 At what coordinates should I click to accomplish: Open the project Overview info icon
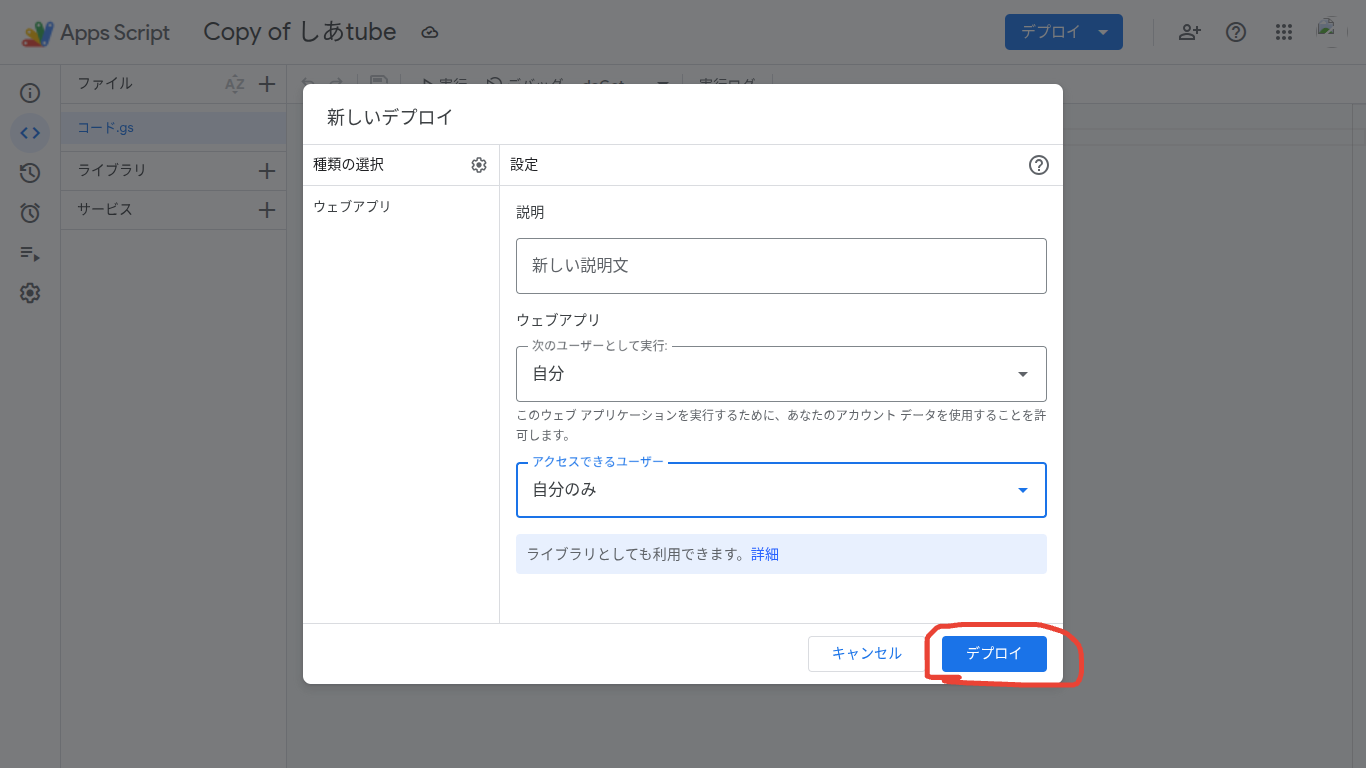pyautogui.click(x=30, y=93)
